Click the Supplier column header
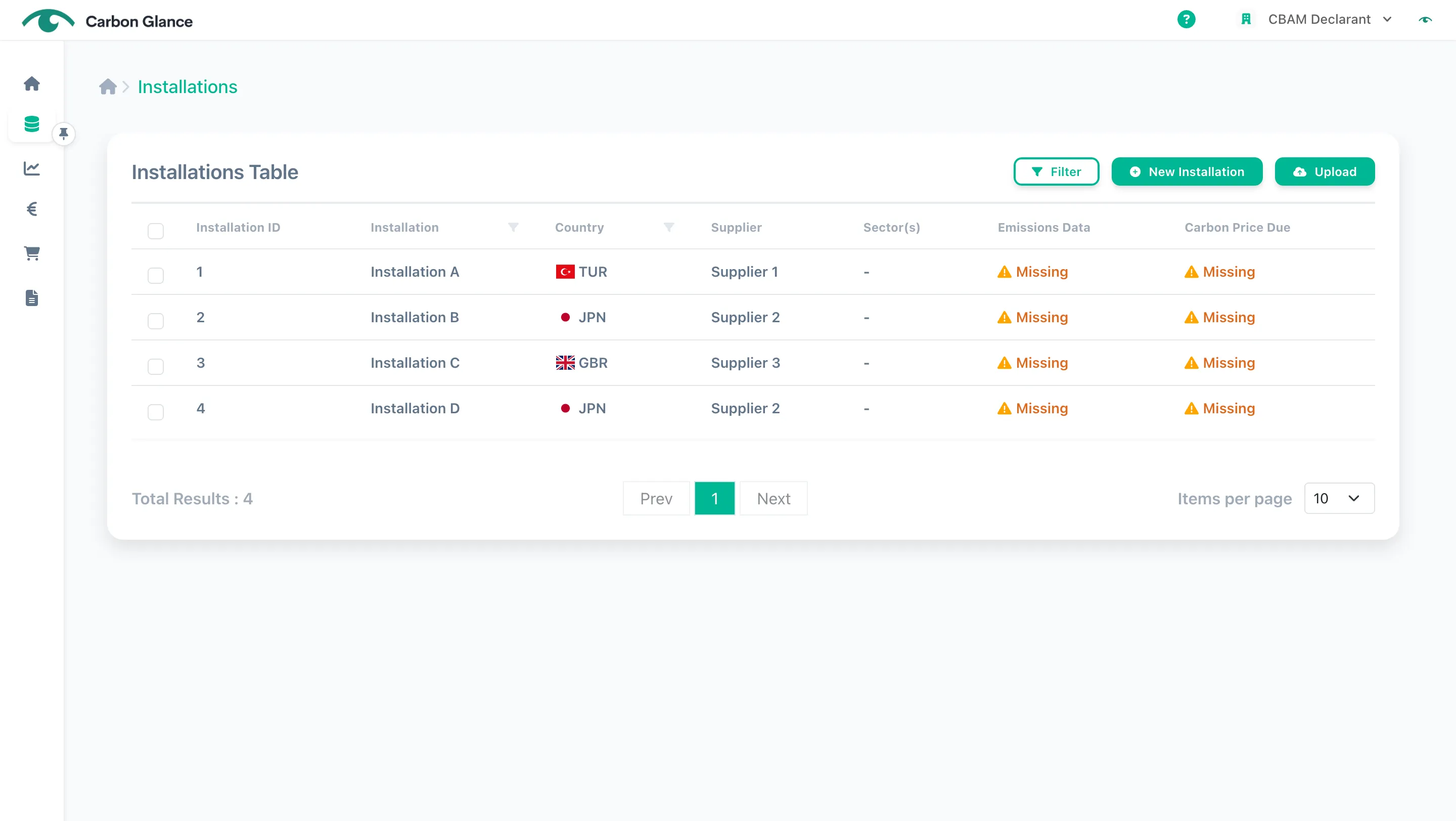The height and width of the screenshot is (821, 1456). 736,227
